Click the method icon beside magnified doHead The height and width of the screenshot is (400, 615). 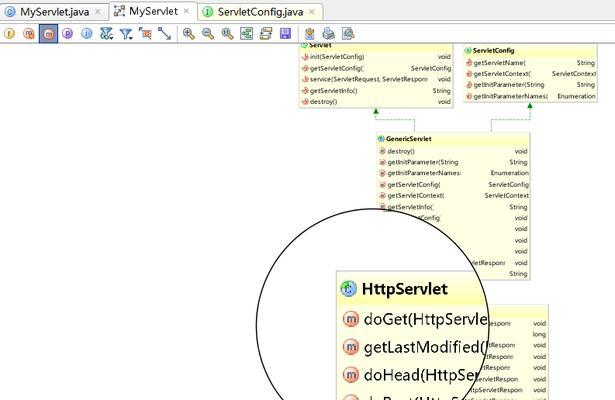351,375
